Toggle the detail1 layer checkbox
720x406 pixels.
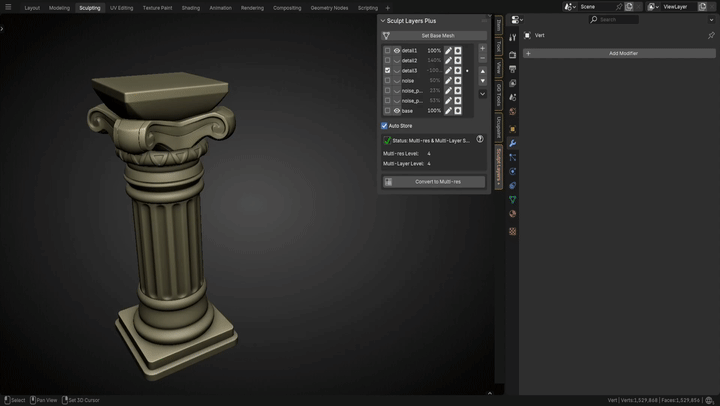pyautogui.click(x=388, y=51)
